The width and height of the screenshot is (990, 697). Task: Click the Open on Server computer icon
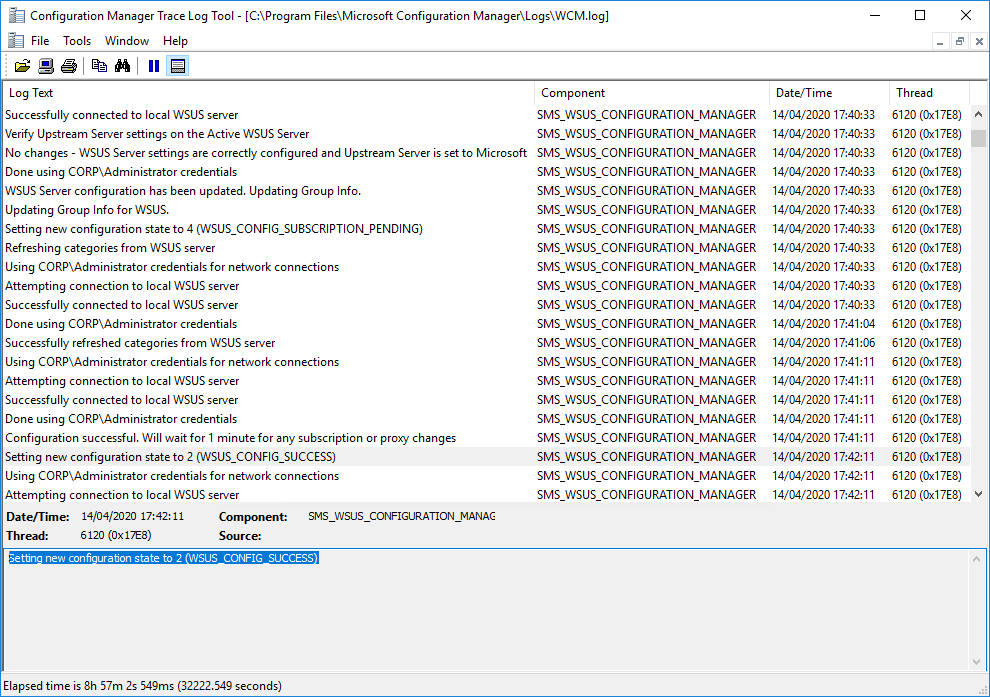(46, 66)
